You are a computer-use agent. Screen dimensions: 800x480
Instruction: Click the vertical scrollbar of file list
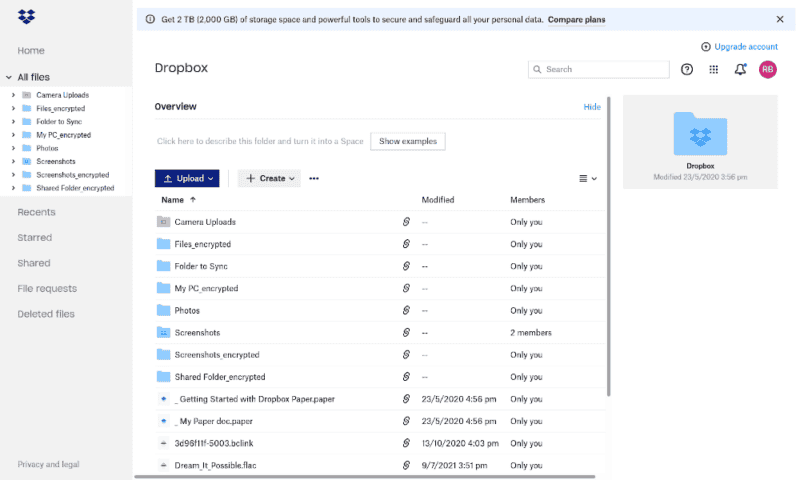(x=608, y=246)
